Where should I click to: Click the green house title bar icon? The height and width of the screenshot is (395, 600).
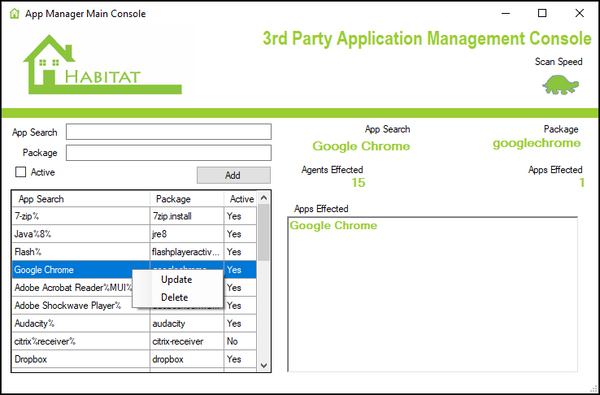tap(14, 14)
